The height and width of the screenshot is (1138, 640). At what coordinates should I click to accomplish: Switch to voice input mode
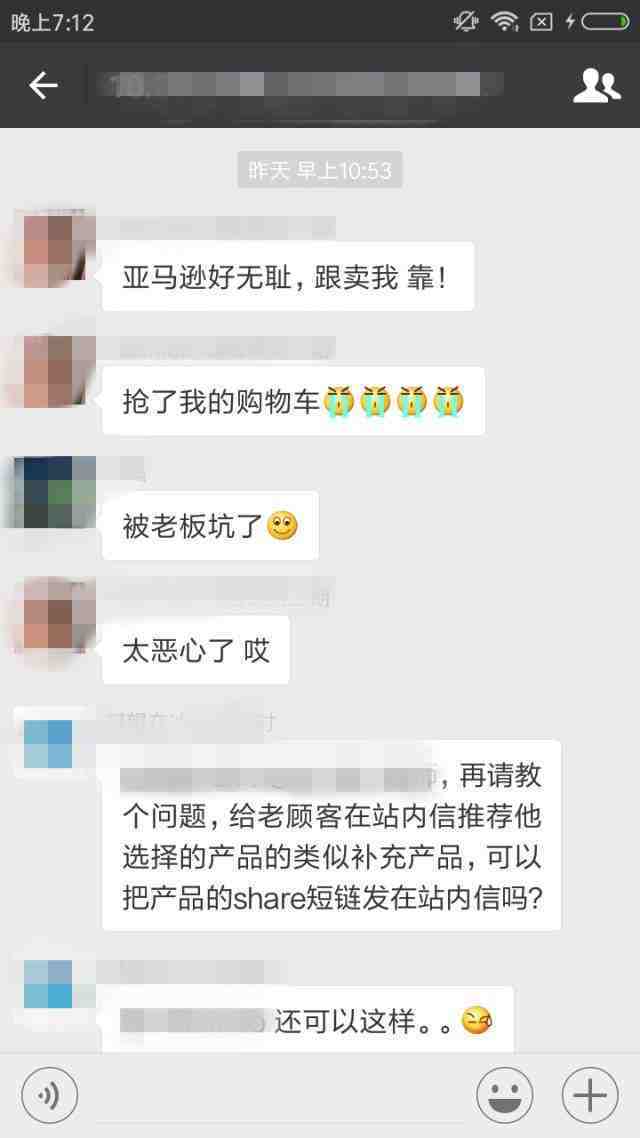[49, 1096]
